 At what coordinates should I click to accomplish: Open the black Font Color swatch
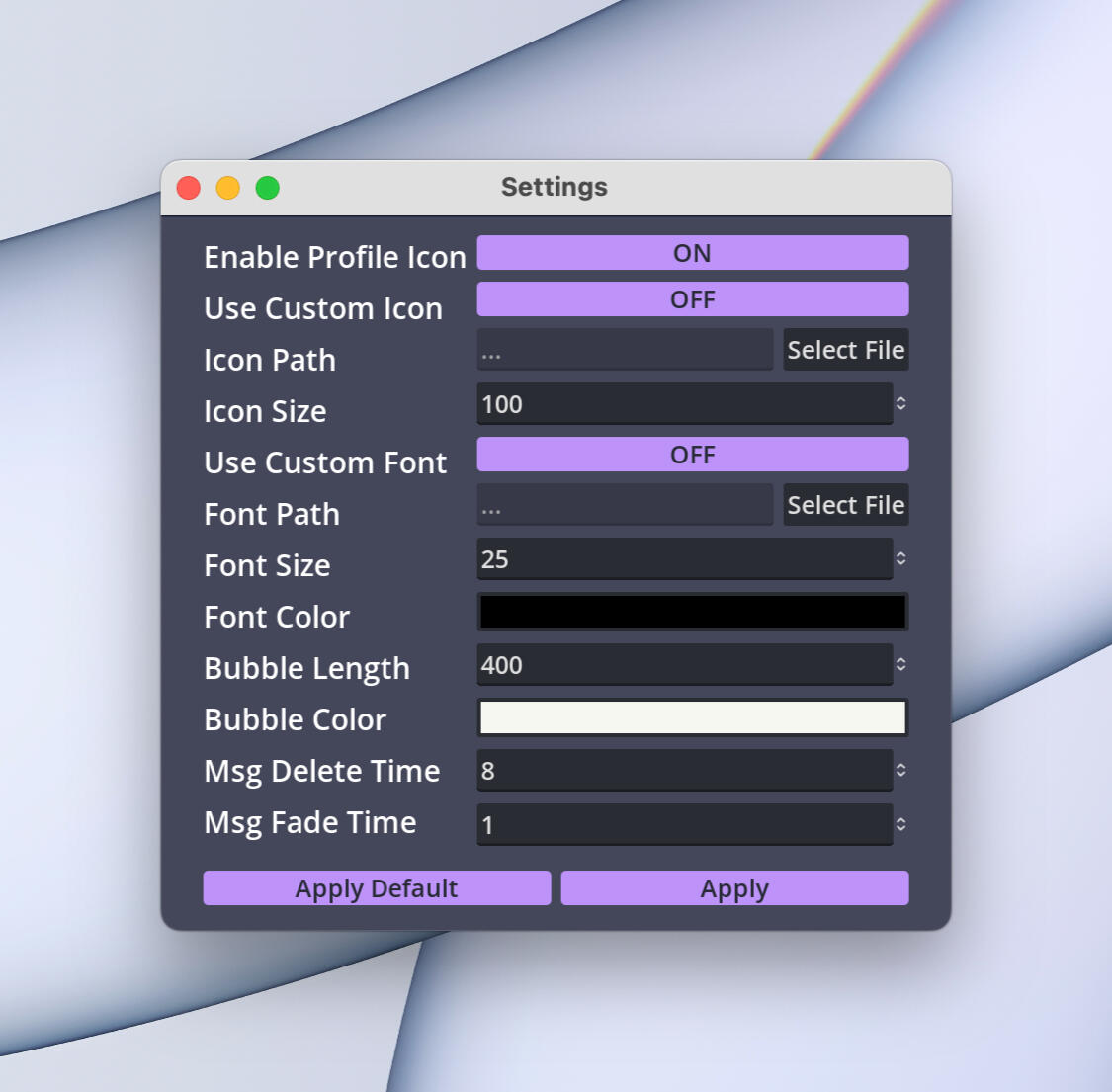point(692,612)
